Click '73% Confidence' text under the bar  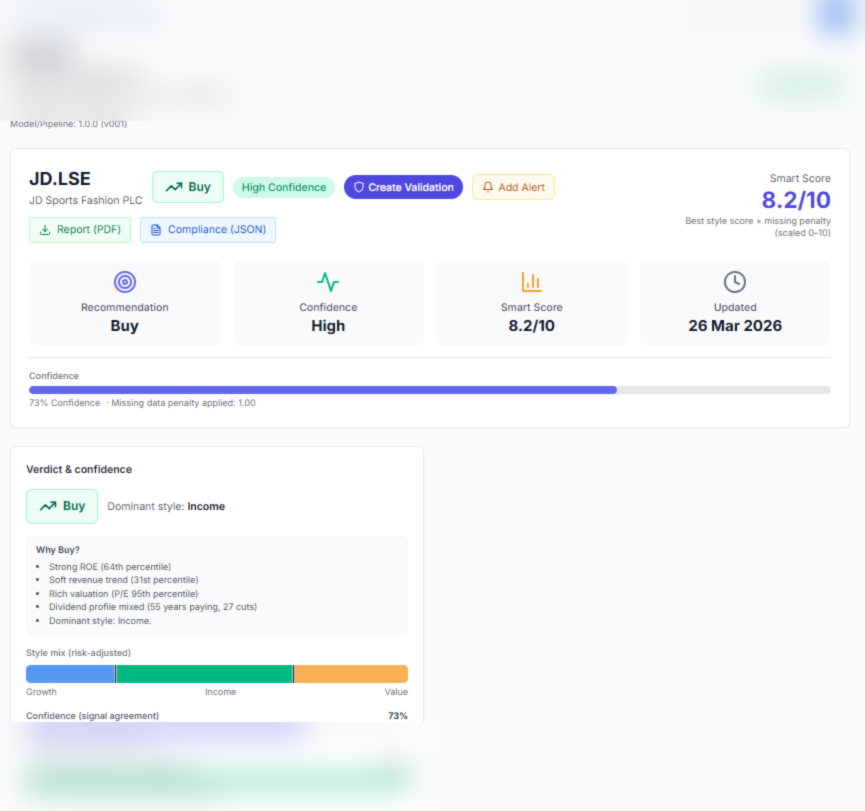65,403
